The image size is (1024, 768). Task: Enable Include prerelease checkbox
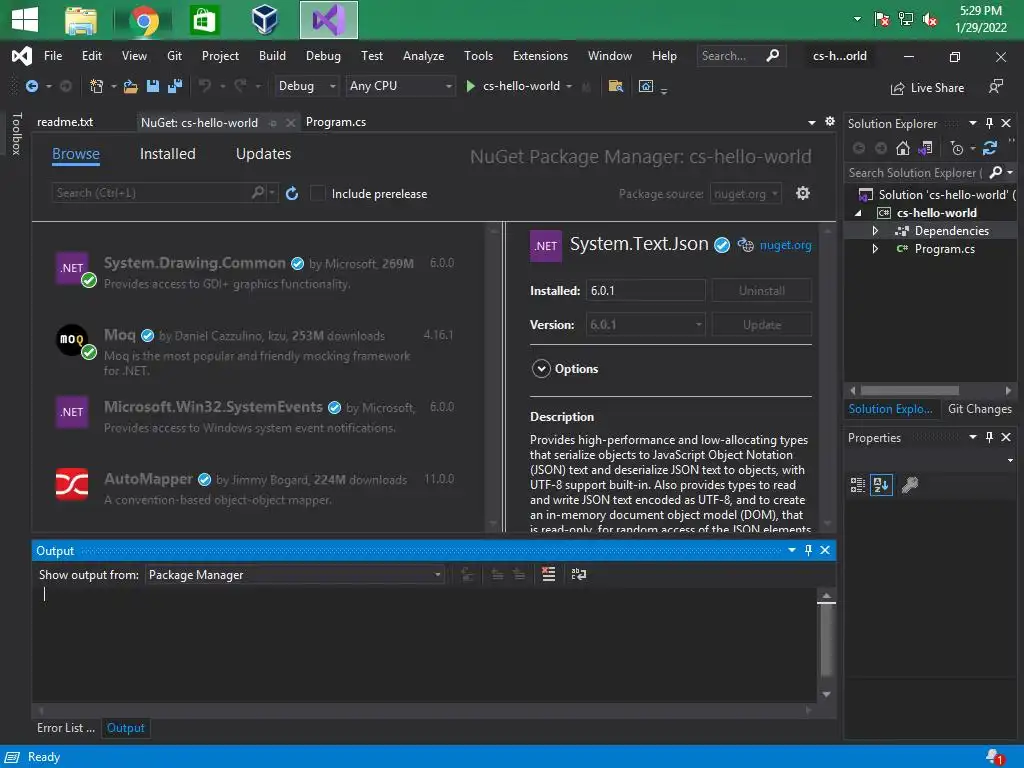[x=318, y=193]
